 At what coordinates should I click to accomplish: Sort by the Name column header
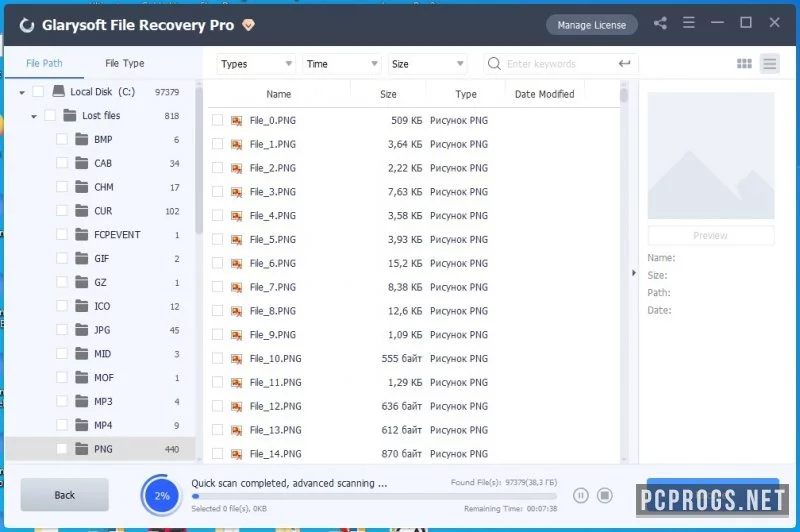279,94
